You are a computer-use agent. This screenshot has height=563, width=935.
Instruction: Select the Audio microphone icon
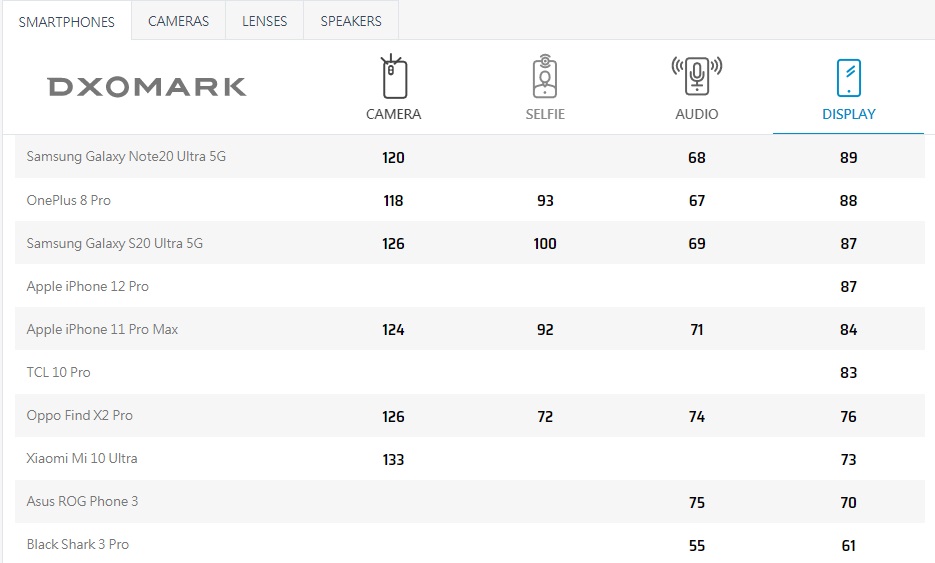click(x=696, y=77)
